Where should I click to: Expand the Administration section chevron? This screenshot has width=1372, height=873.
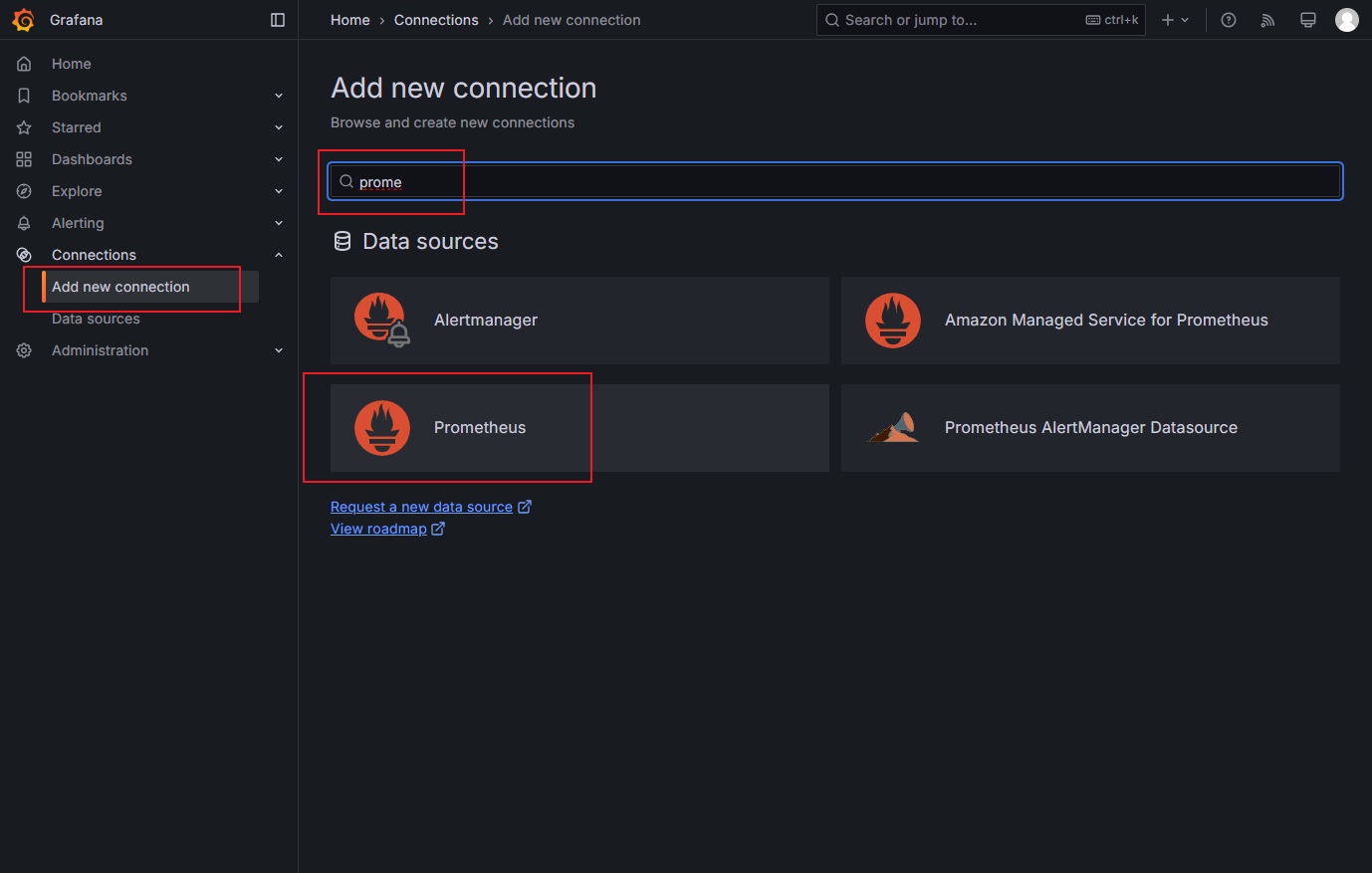point(279,350)
